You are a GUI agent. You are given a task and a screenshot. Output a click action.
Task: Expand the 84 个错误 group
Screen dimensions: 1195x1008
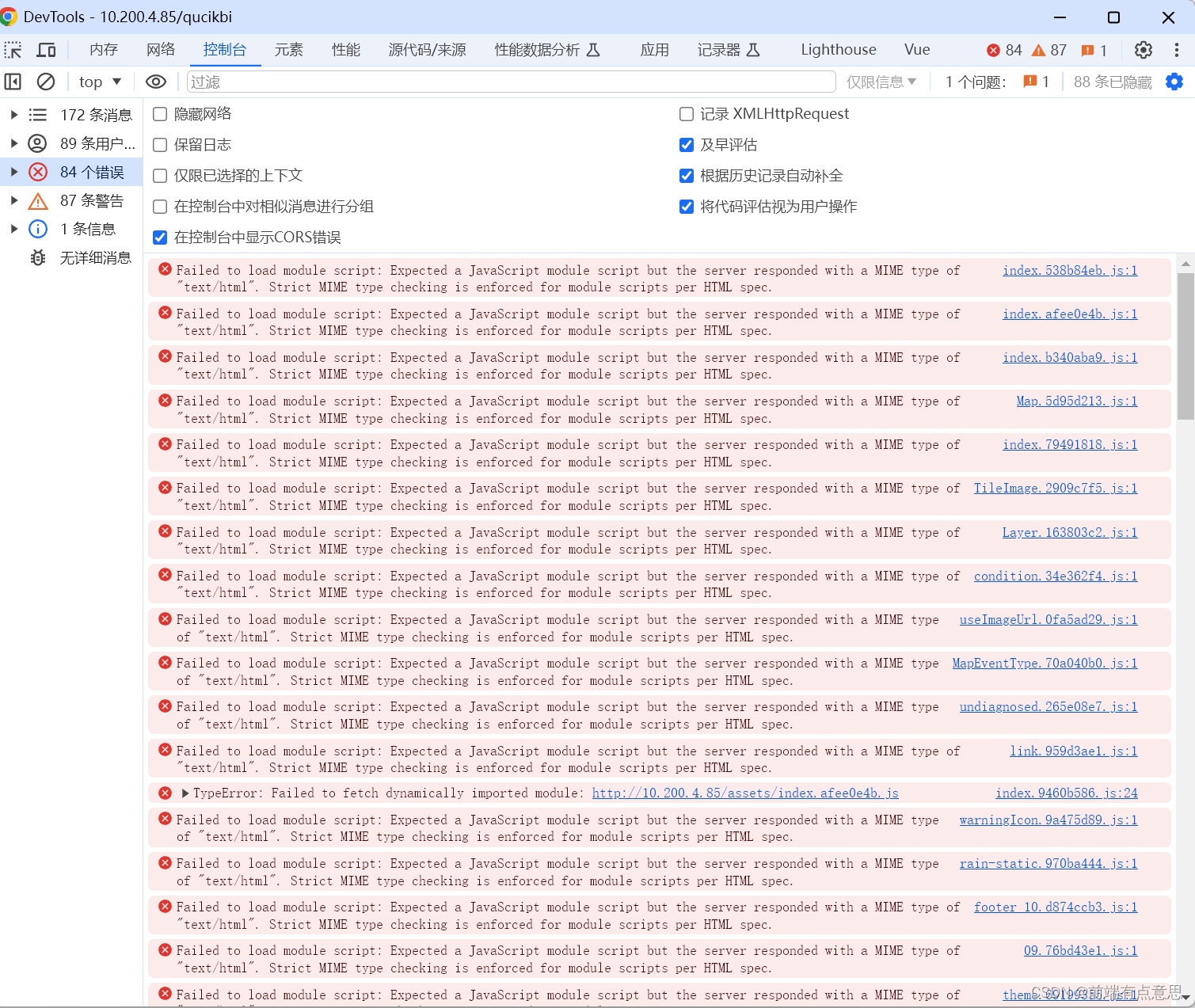13,172
